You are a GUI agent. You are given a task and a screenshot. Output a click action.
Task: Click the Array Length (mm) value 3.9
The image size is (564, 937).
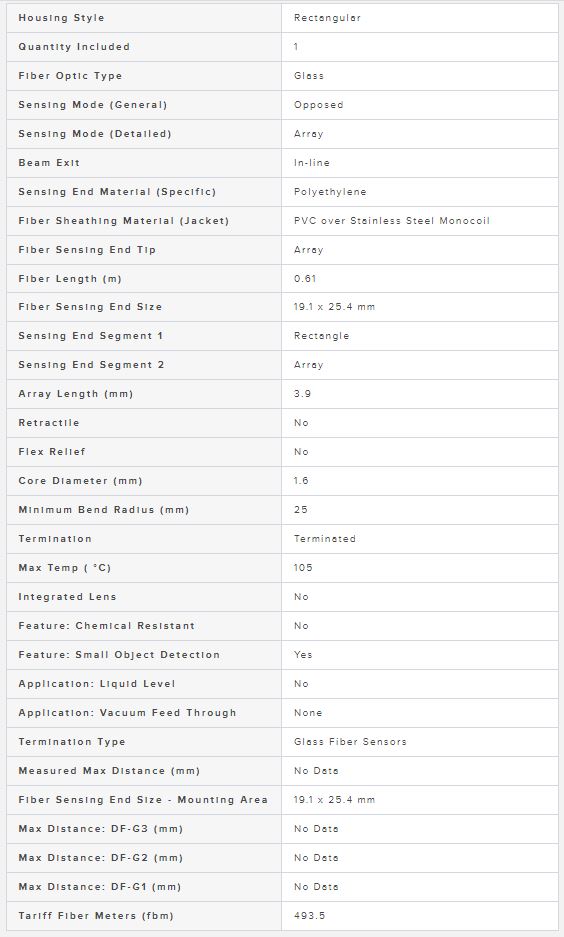[x=302, y=394]
